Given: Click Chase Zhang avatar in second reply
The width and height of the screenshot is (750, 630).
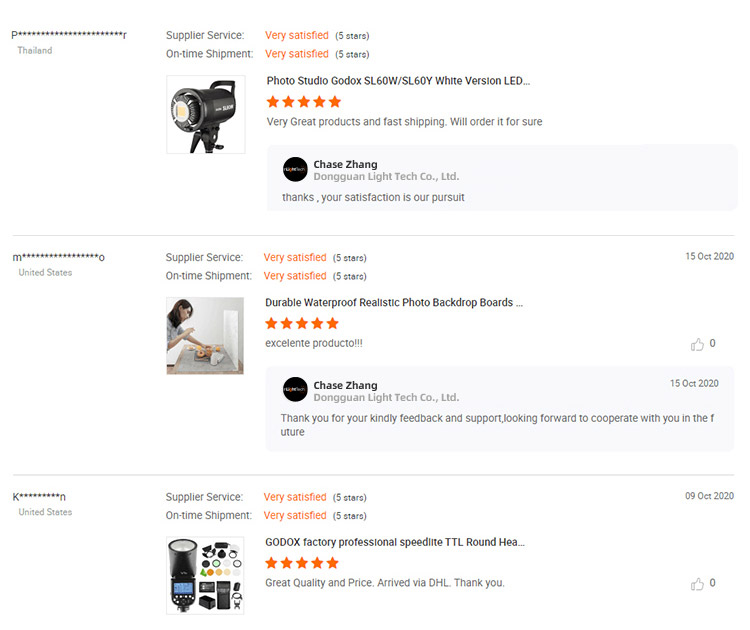Looking at the screenshot, I should (x=295, y=391).
